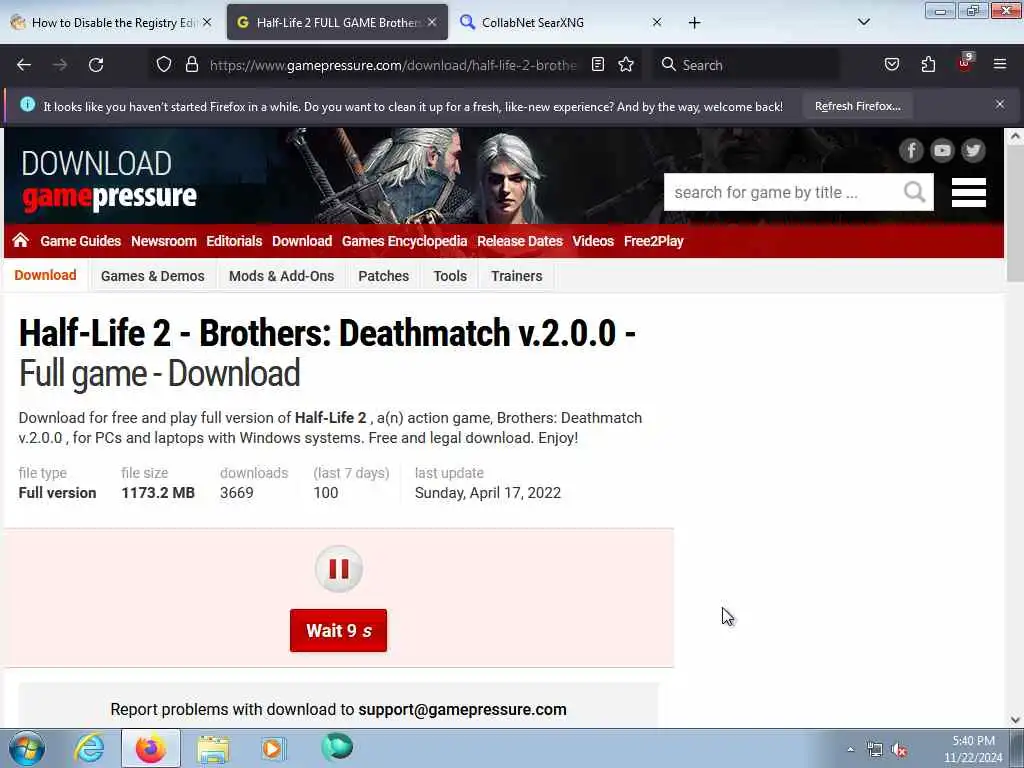Screen dimensions: 1024x768
Task: Close the CollabNet SearXNG tab
Action: (x=657, y=22)
